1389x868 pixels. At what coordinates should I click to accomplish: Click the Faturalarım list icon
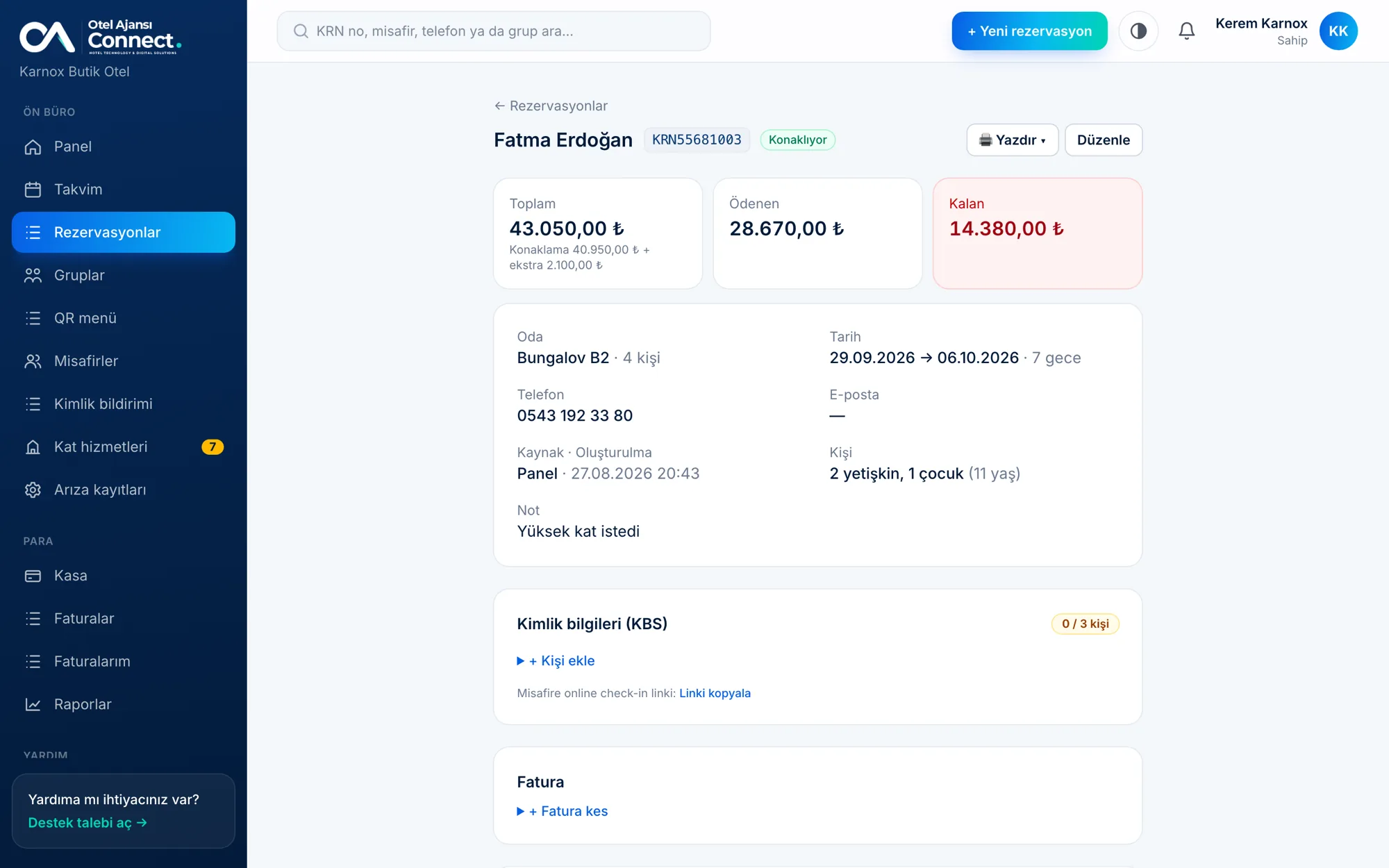[x=33, y=662]
